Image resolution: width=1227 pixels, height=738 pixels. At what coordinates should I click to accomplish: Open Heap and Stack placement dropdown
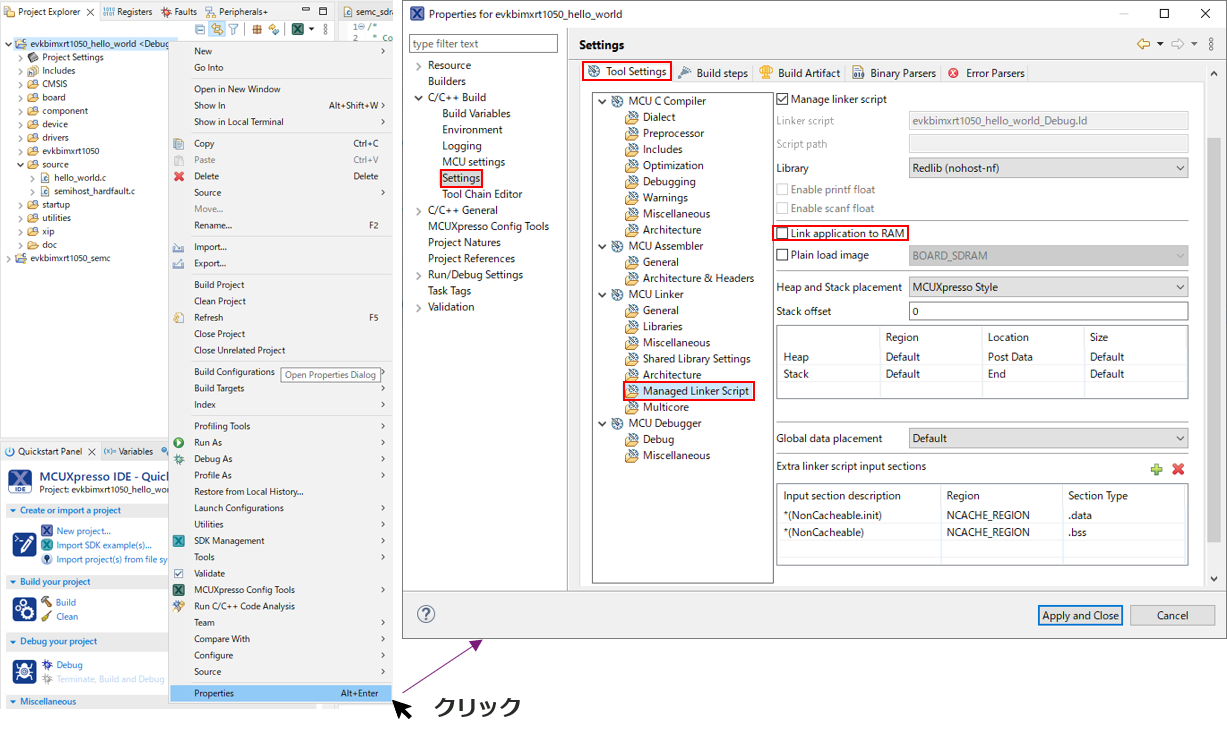click(x=1048, y=287)
